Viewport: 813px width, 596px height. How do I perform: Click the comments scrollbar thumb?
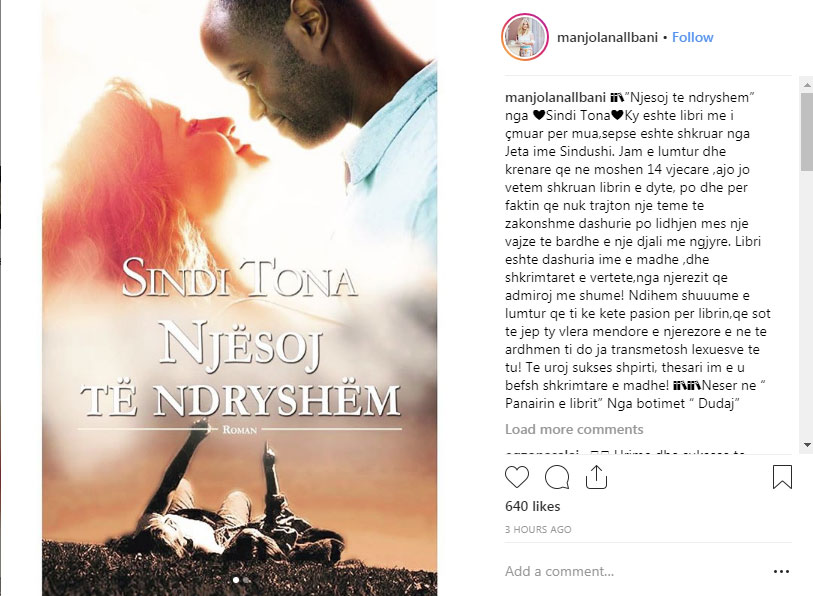pos(807,132)
